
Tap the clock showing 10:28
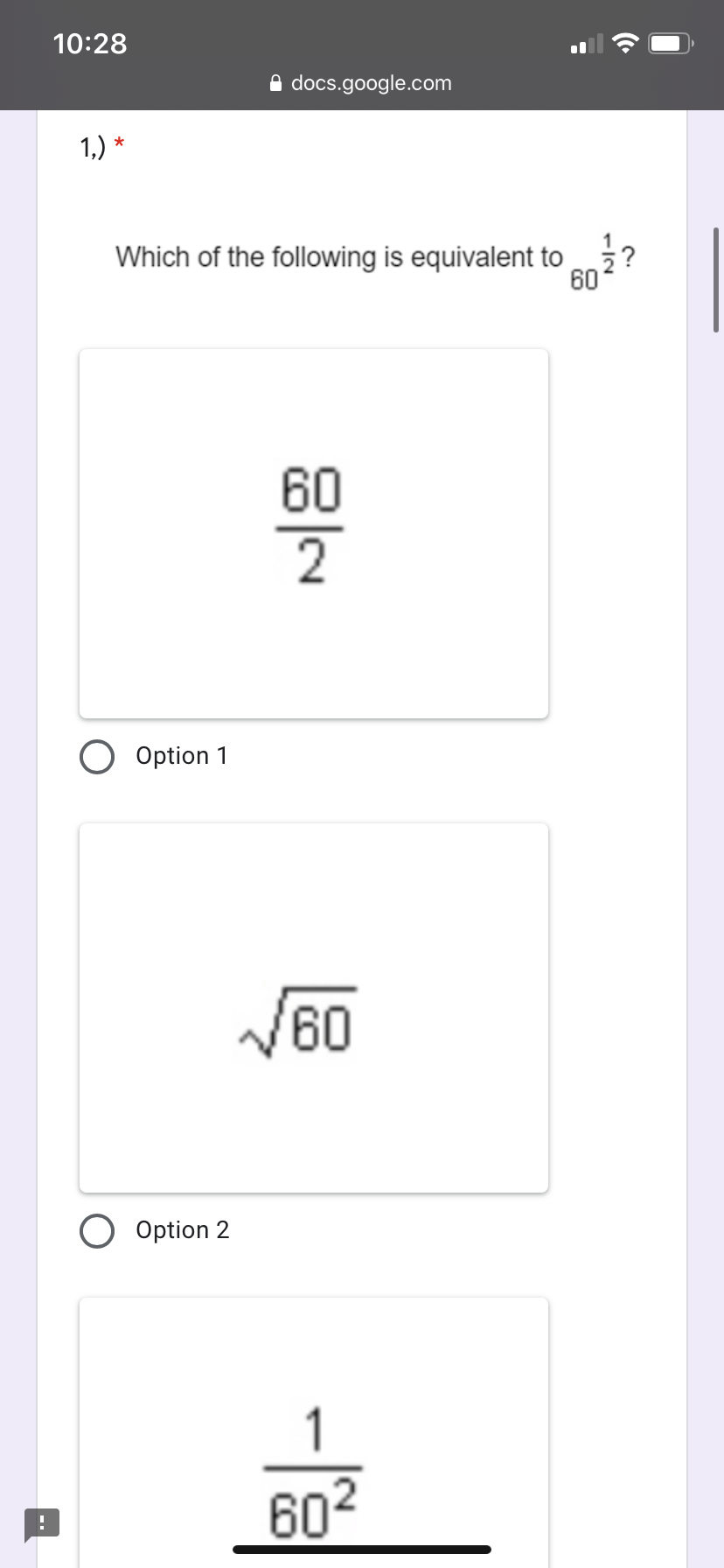[90, 44]
